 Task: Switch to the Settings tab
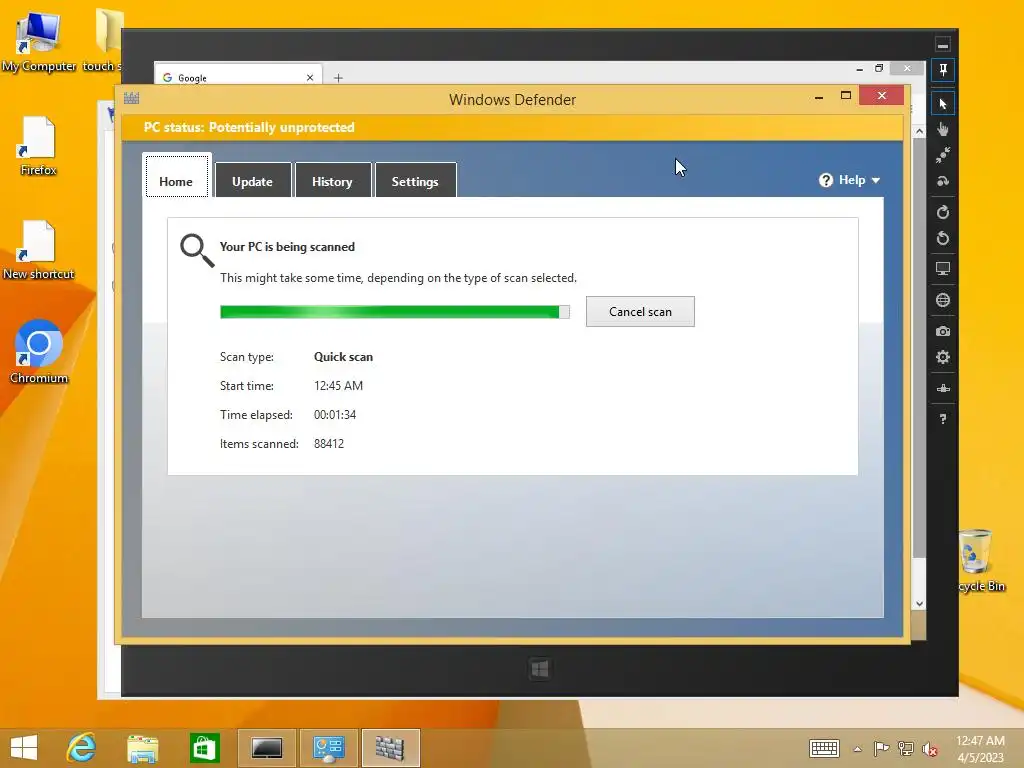point(415,182)
